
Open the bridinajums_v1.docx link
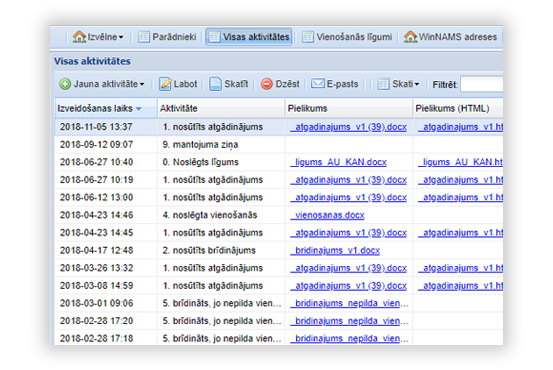(335, 250)
